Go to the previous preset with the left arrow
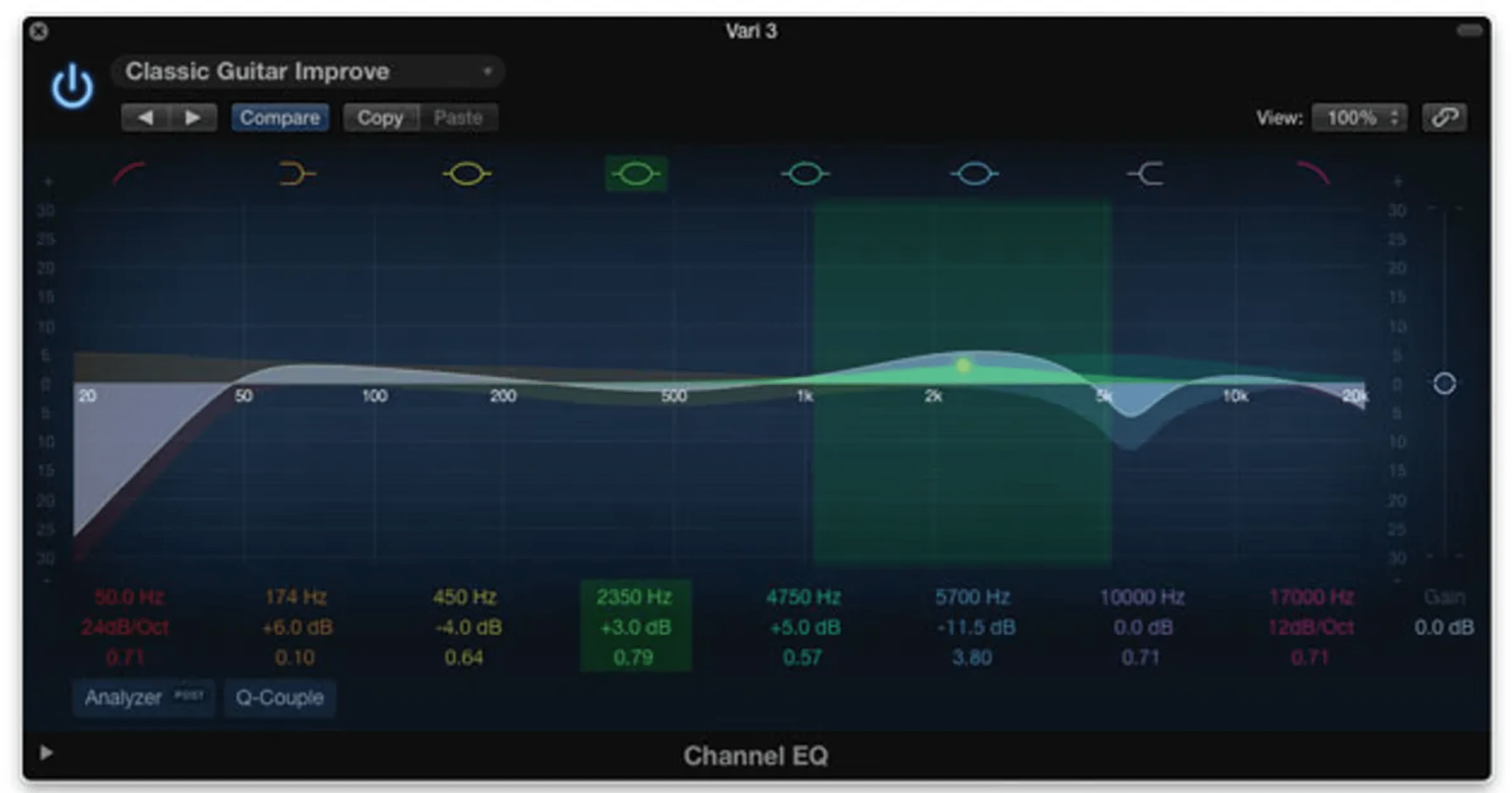1512x793 pixels. click(x=145, y=118)
